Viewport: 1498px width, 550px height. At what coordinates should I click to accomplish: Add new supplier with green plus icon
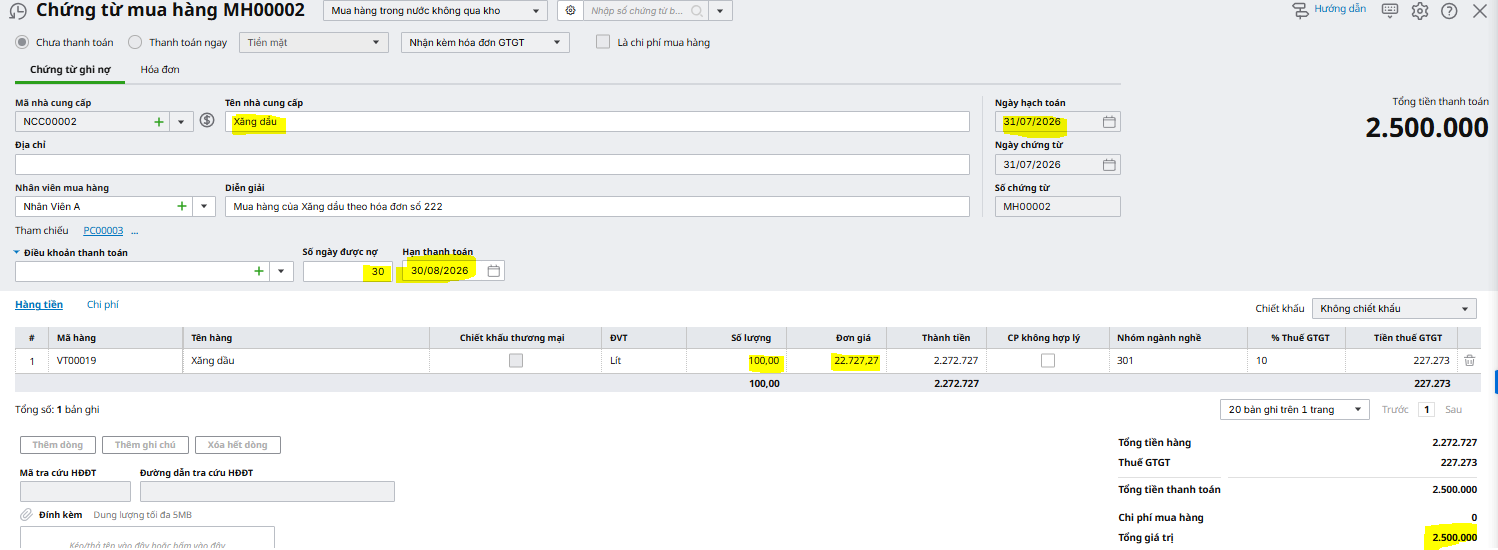pos(158,121)
